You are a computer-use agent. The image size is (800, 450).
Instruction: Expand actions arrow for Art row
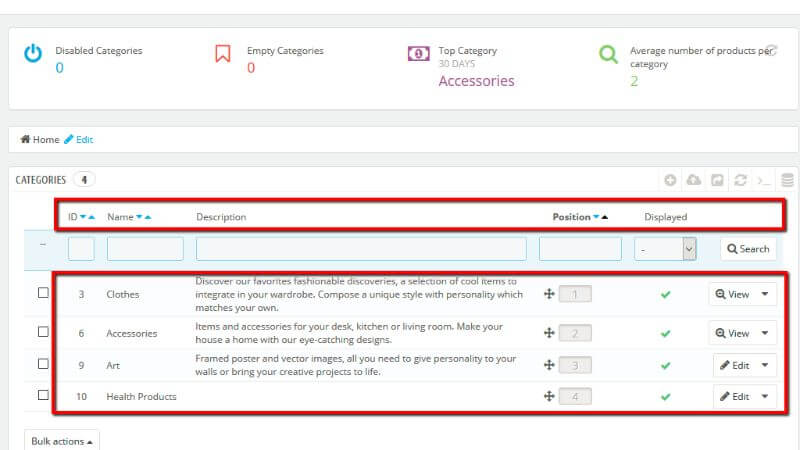coord(765,365)
